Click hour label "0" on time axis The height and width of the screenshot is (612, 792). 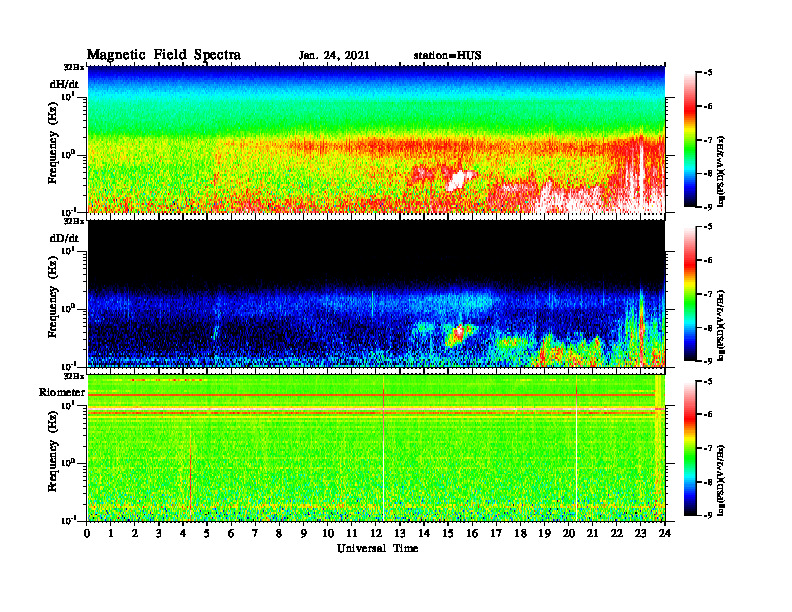(87, 533)
